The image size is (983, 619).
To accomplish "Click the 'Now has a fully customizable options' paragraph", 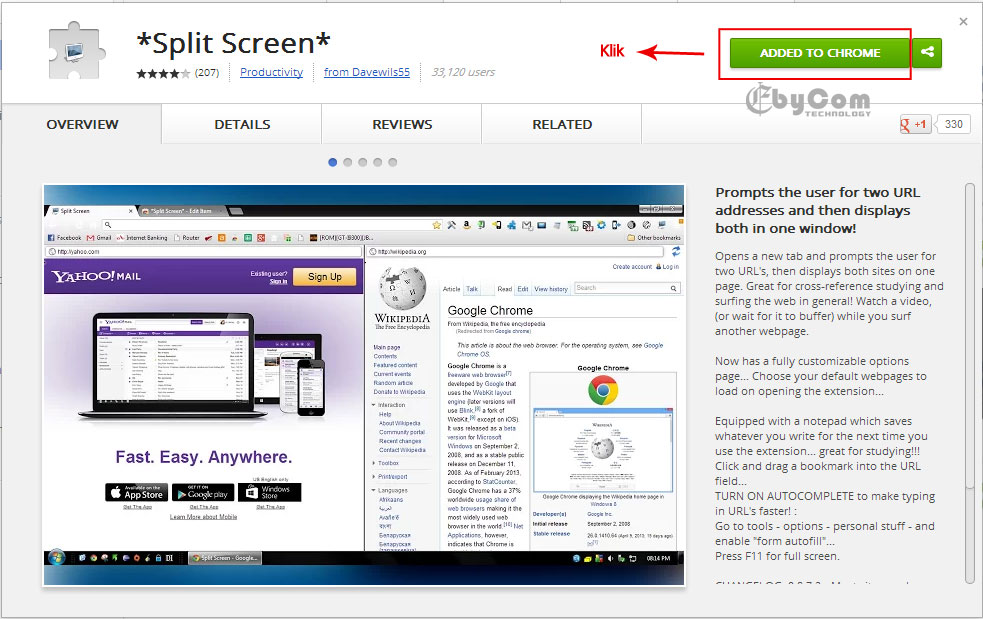I will (x=821, y=376).
